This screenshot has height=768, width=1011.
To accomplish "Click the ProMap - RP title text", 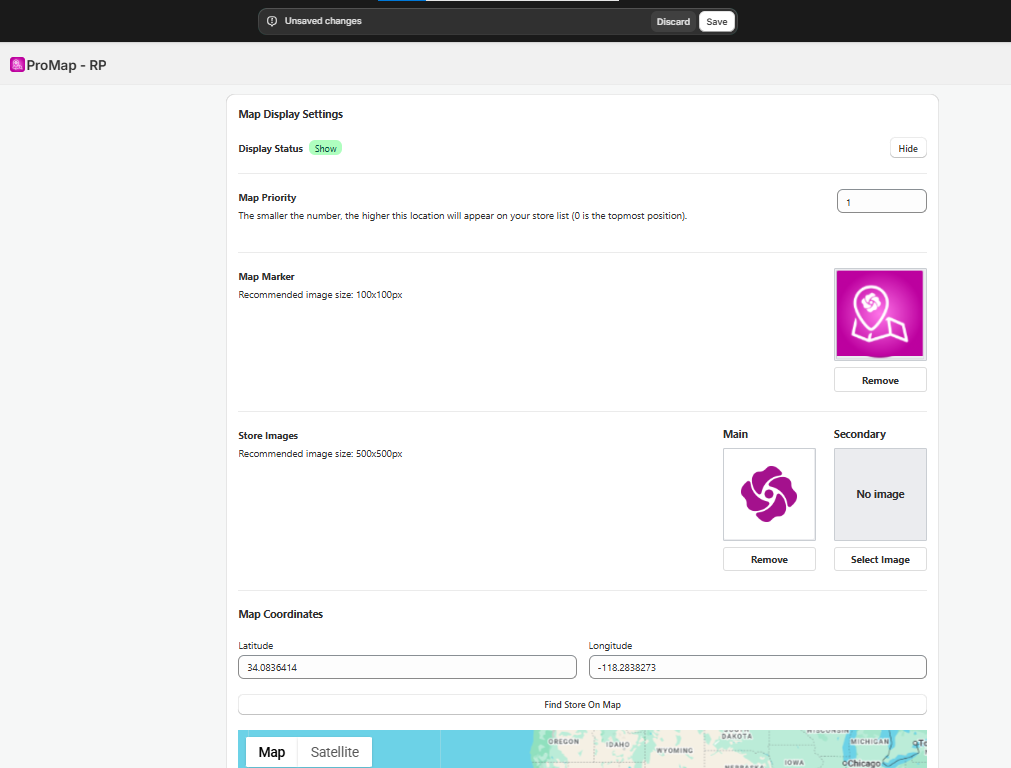I will pyautogui.click(x=66, y=65).
